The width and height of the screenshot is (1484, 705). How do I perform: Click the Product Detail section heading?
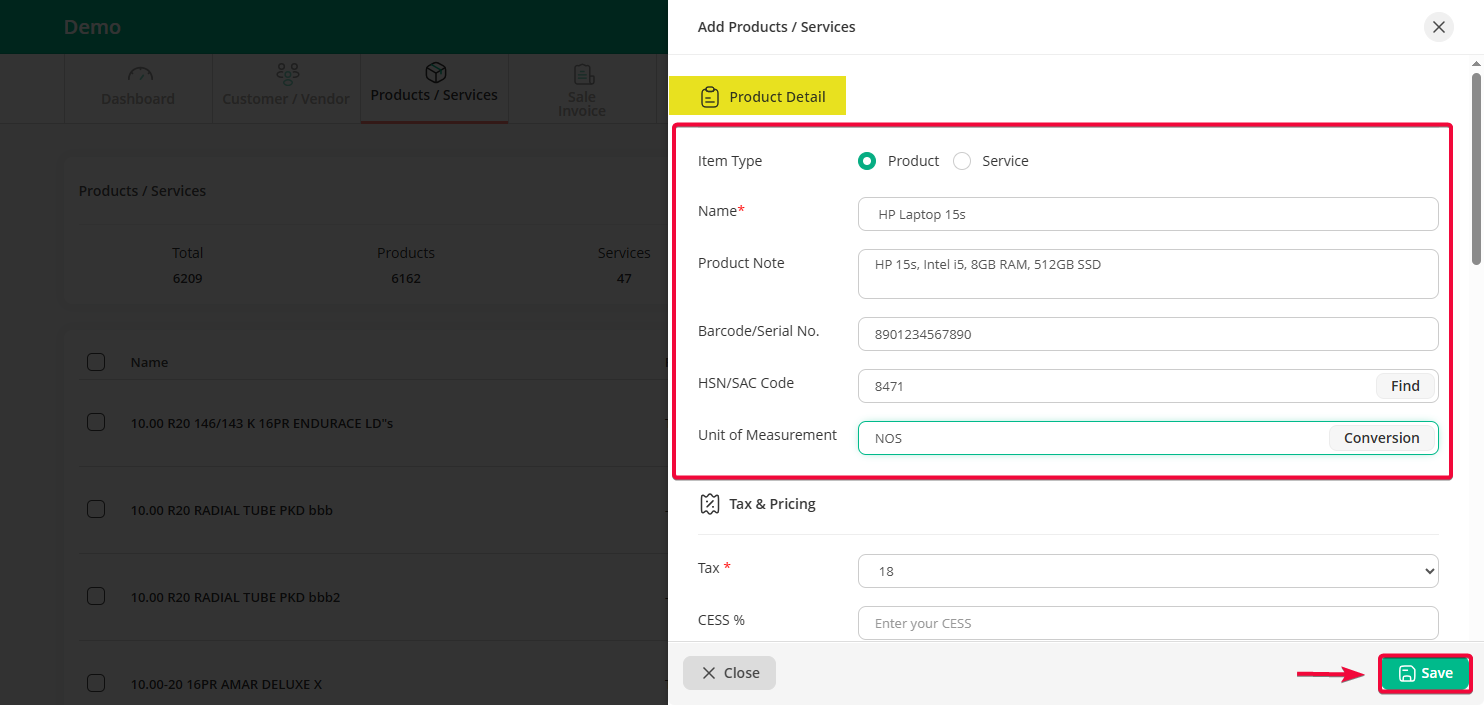tap(777, 97)
